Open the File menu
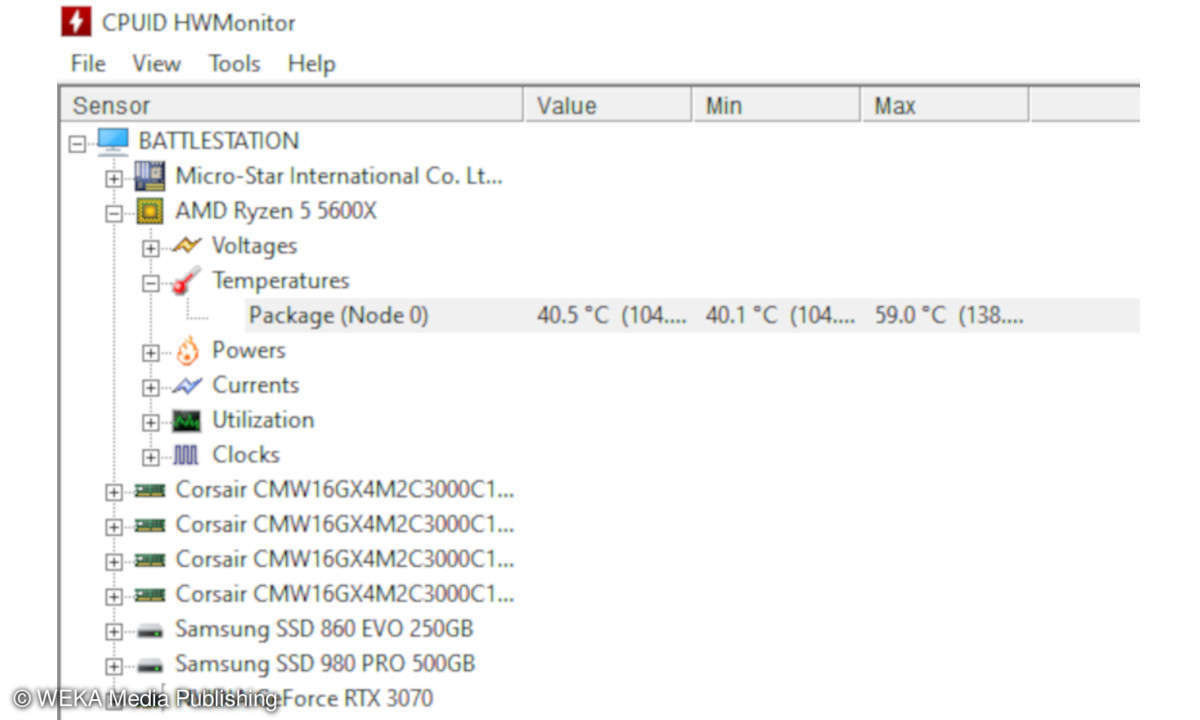Viewport: 1200px width, 720px height. coord(88,64)
